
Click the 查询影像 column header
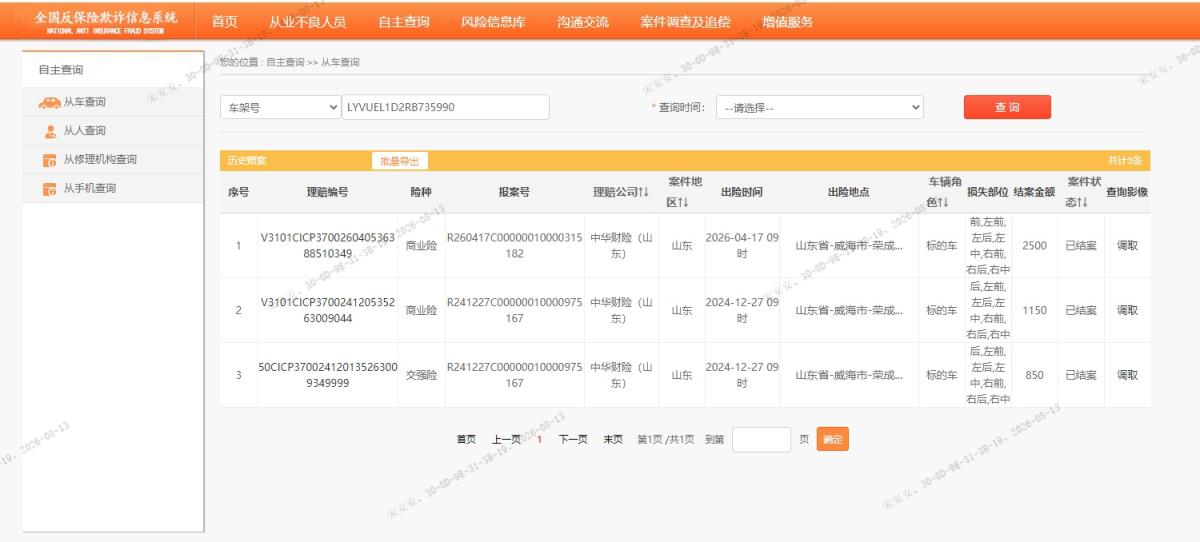click(1127, 191)
